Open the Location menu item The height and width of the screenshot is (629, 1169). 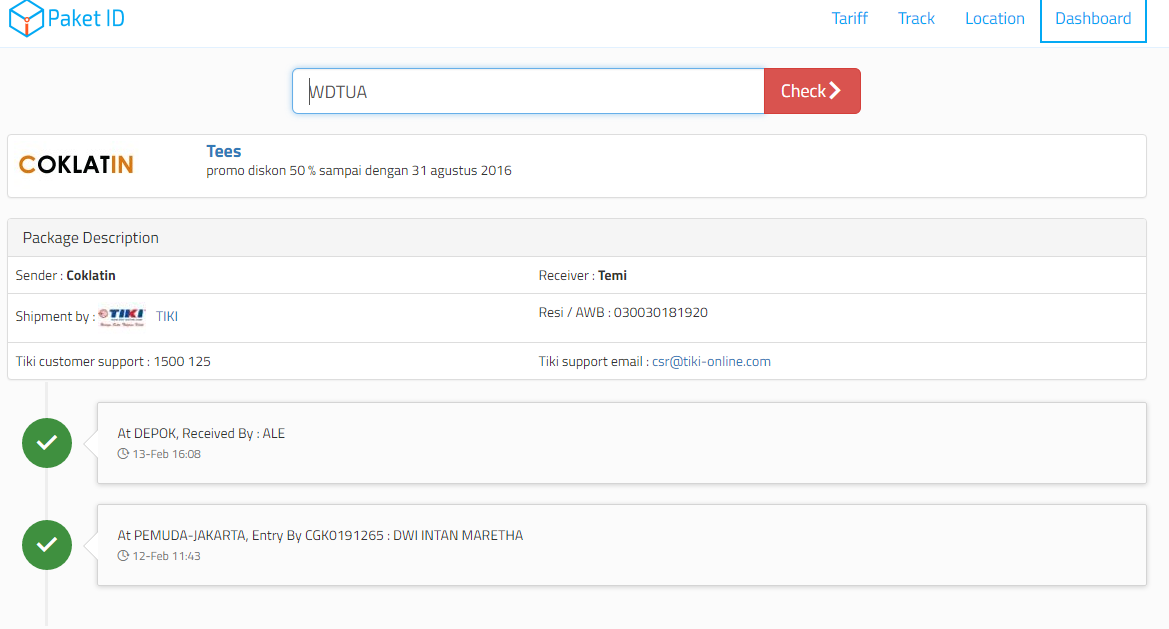tap(995, 19)
